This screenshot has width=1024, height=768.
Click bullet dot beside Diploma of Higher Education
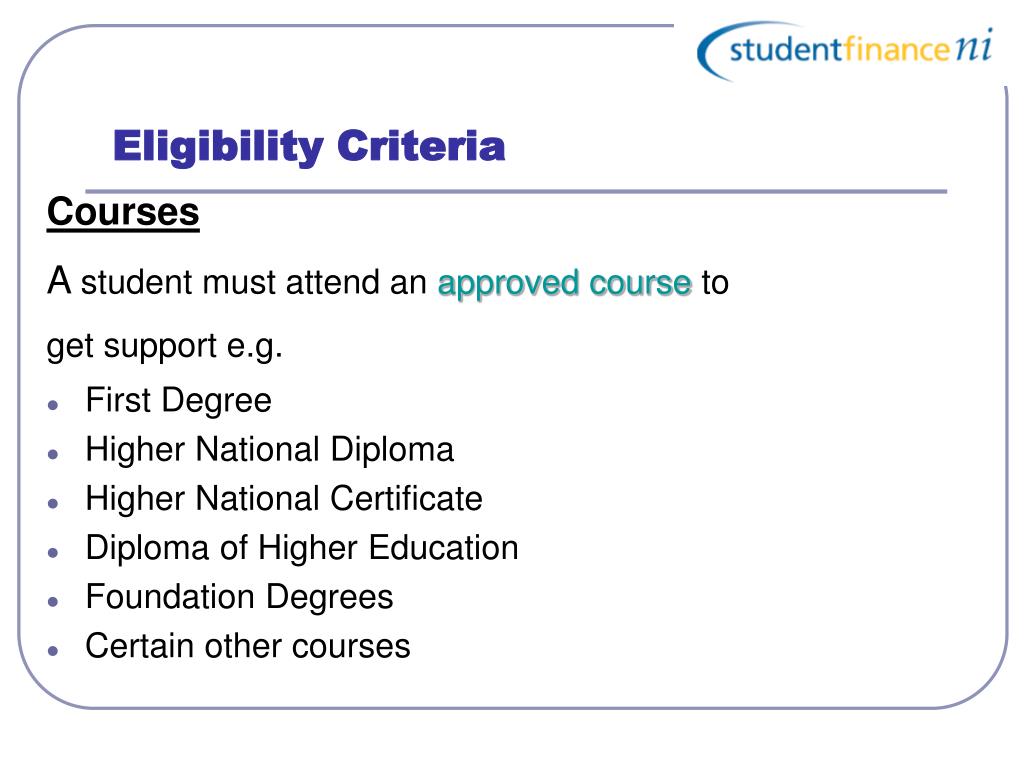(x=54, y=552)
